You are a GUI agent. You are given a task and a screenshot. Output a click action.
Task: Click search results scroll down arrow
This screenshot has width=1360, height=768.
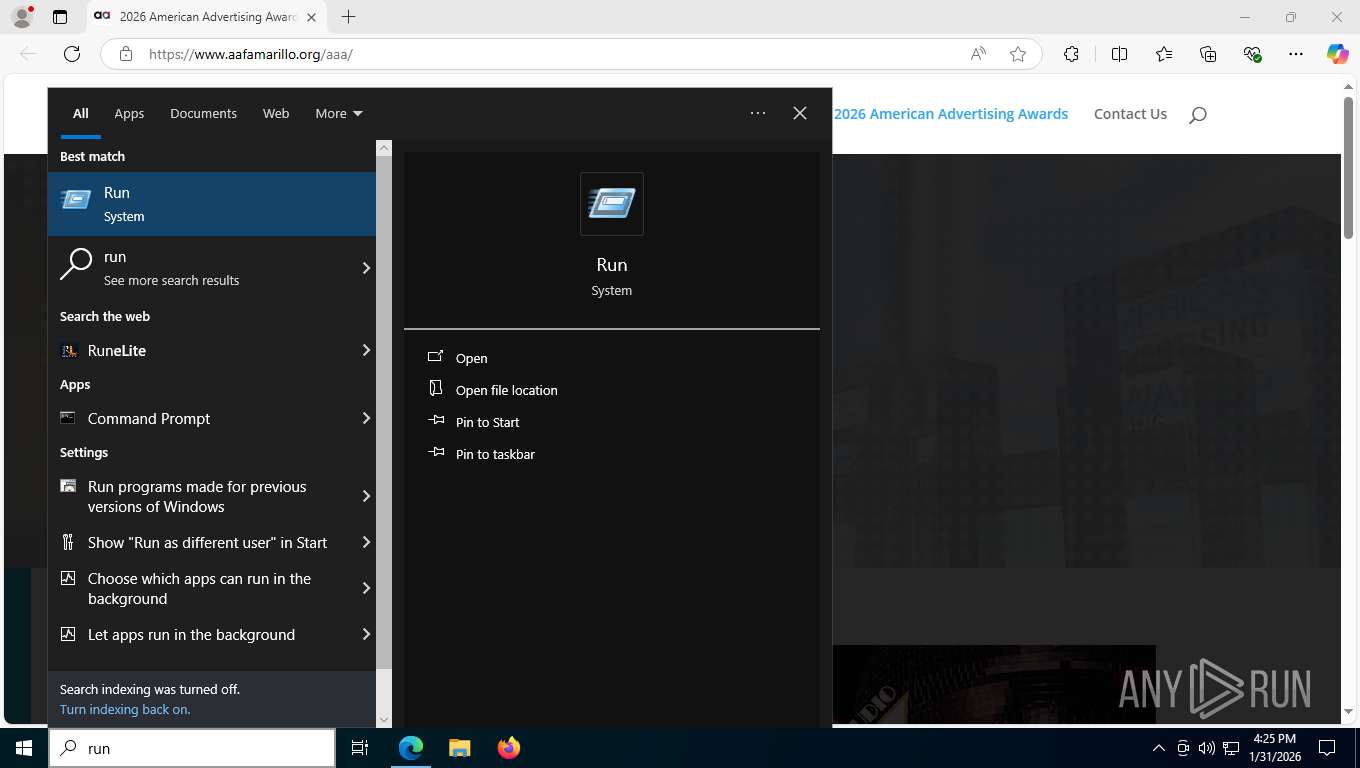pos(384,719)
